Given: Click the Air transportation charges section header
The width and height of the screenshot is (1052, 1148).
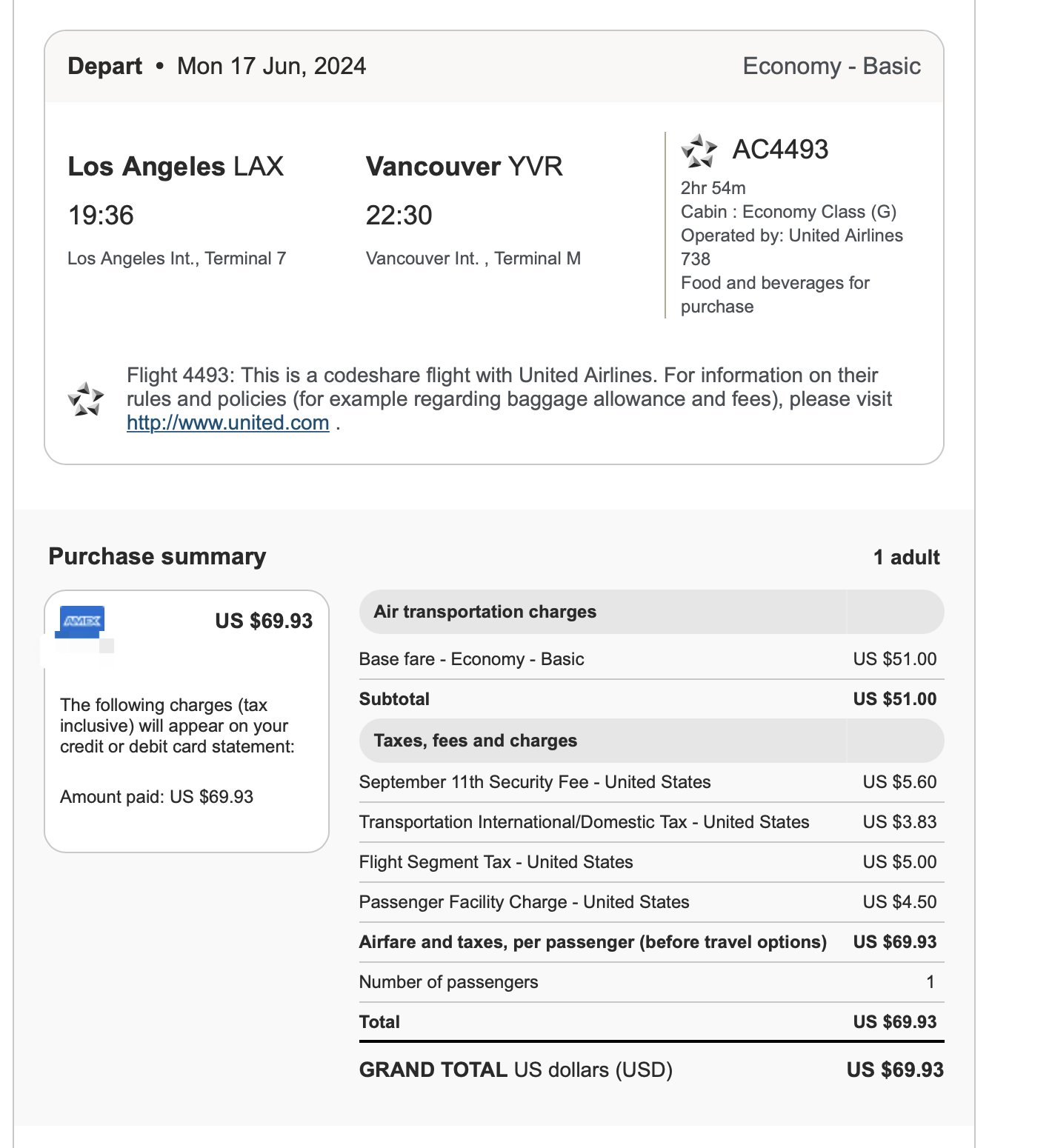Looking at the screenshot, I should point(485,612).
